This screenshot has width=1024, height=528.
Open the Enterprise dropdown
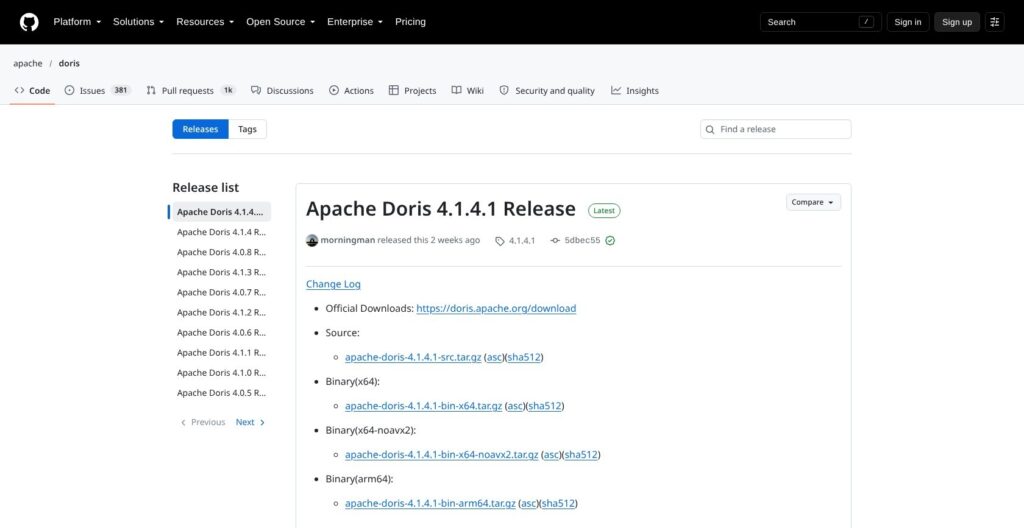click(355, 22)
